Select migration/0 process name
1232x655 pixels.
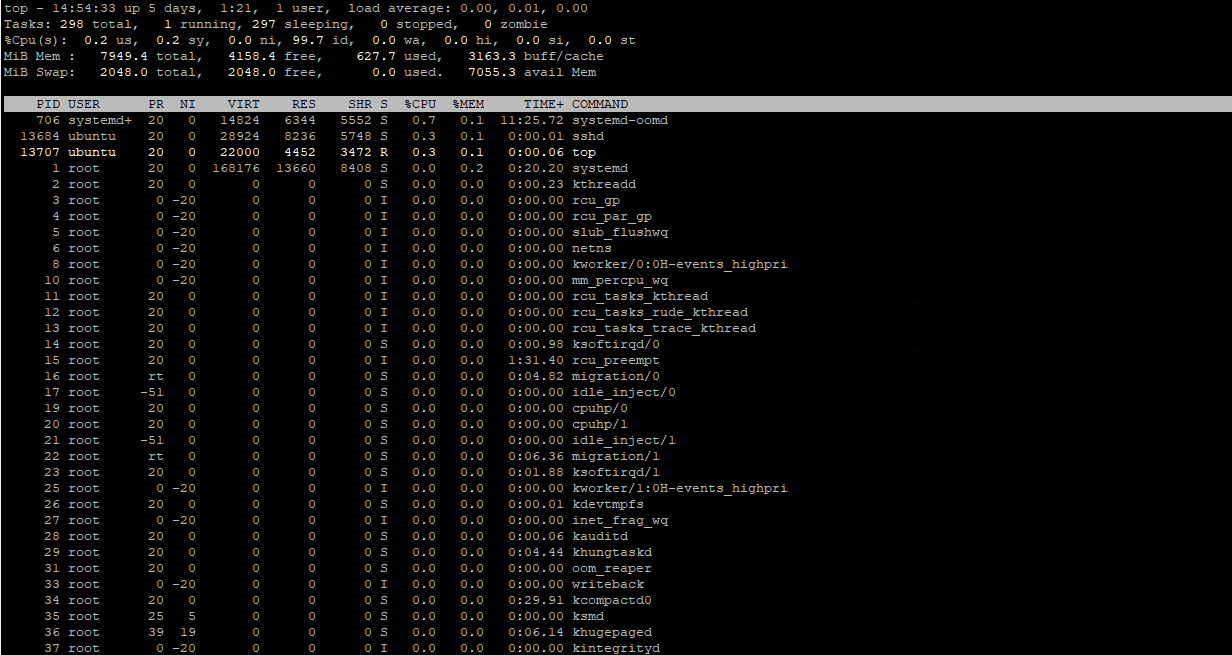(x=616, y=376)
